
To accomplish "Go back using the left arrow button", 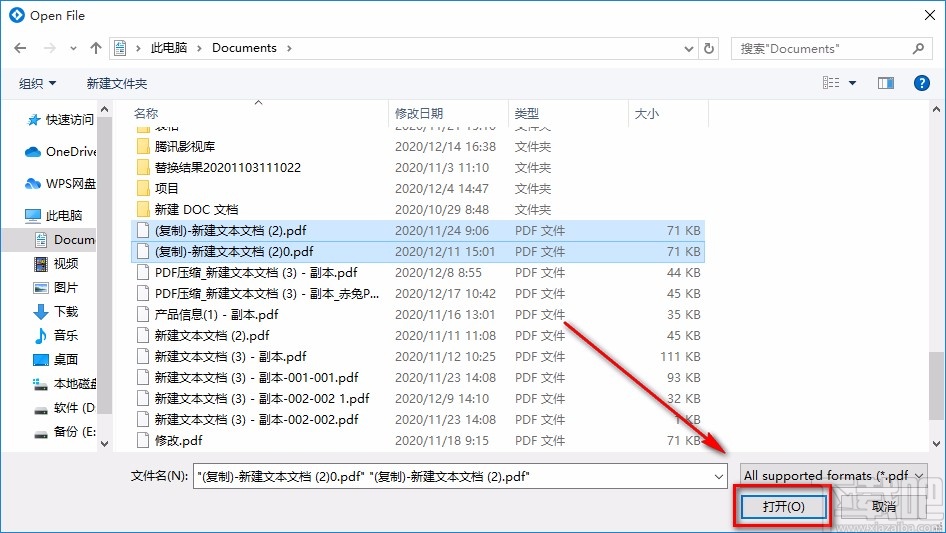I will pyautogui.click(x=20, y=48).
